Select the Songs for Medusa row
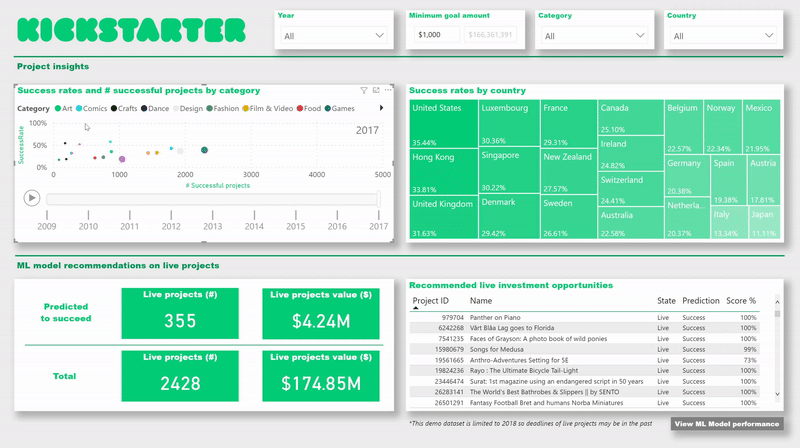 [584, 350]
